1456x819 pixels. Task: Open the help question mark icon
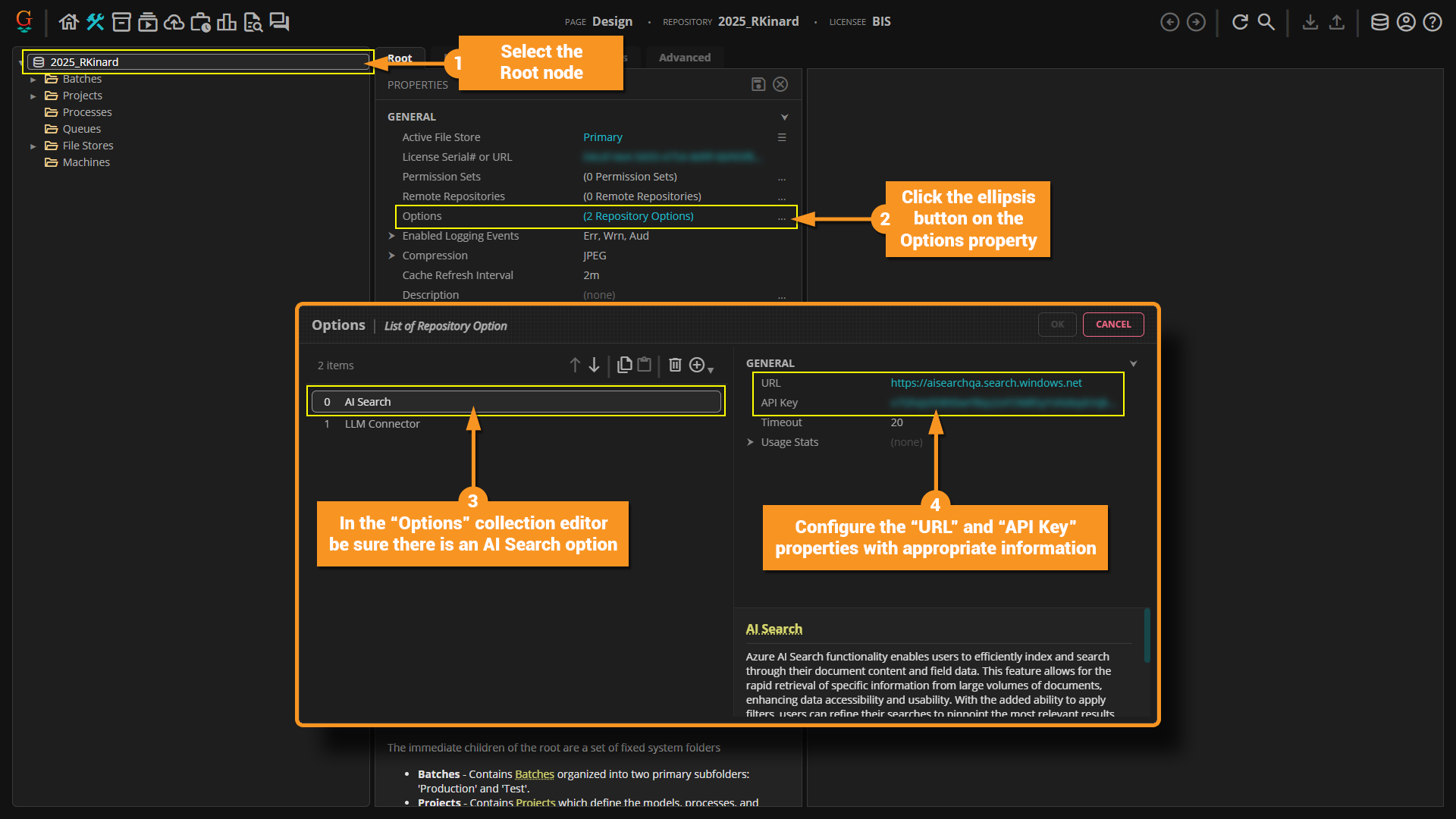pyautogui.click(x=1432, y=22)
